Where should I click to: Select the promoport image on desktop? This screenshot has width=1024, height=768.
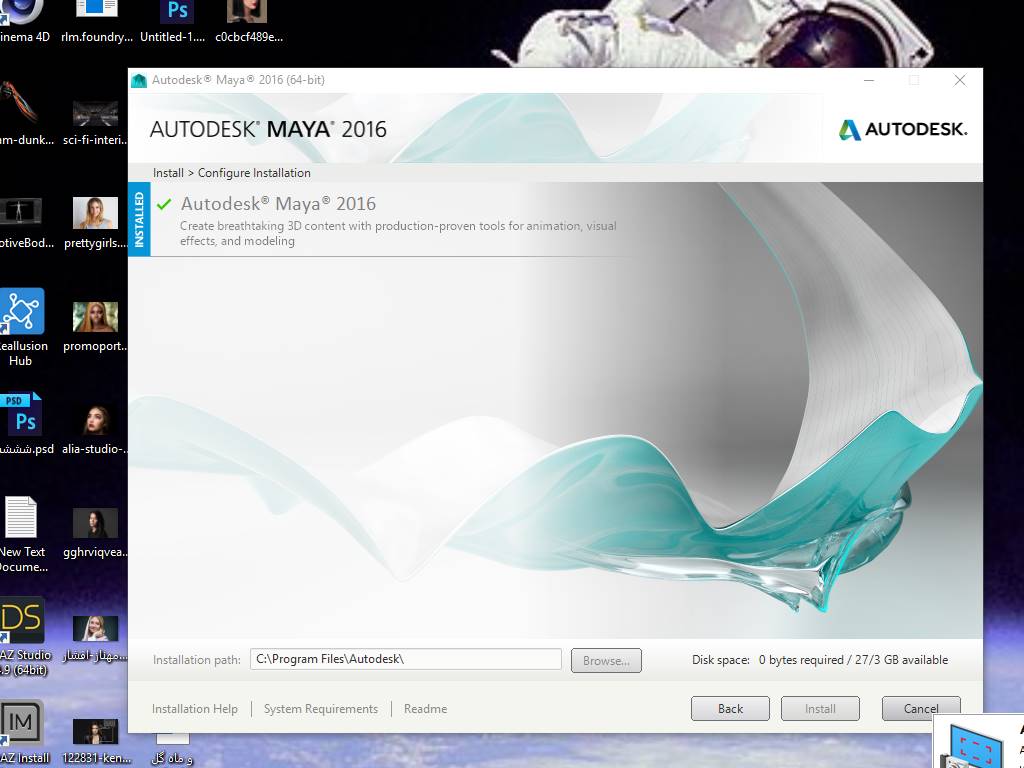[x=95, y=317]
